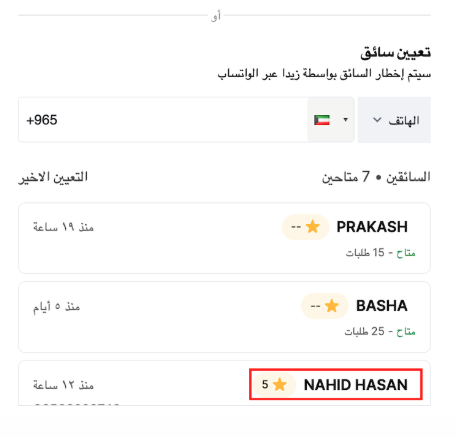Click BASHA's متاح - 25 طلبات status
Screen dimensions: 456x436
pyautogui.click(x=380, y=331)
